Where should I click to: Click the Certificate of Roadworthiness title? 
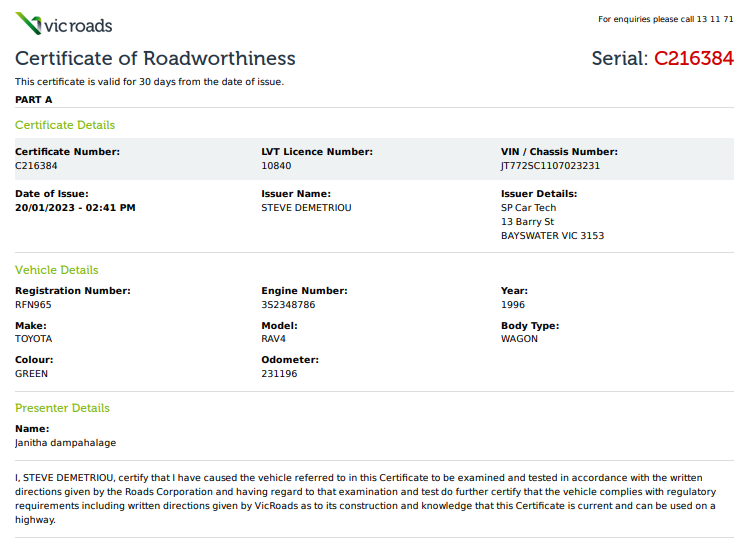pyautogui.click(x=155, y=58)
